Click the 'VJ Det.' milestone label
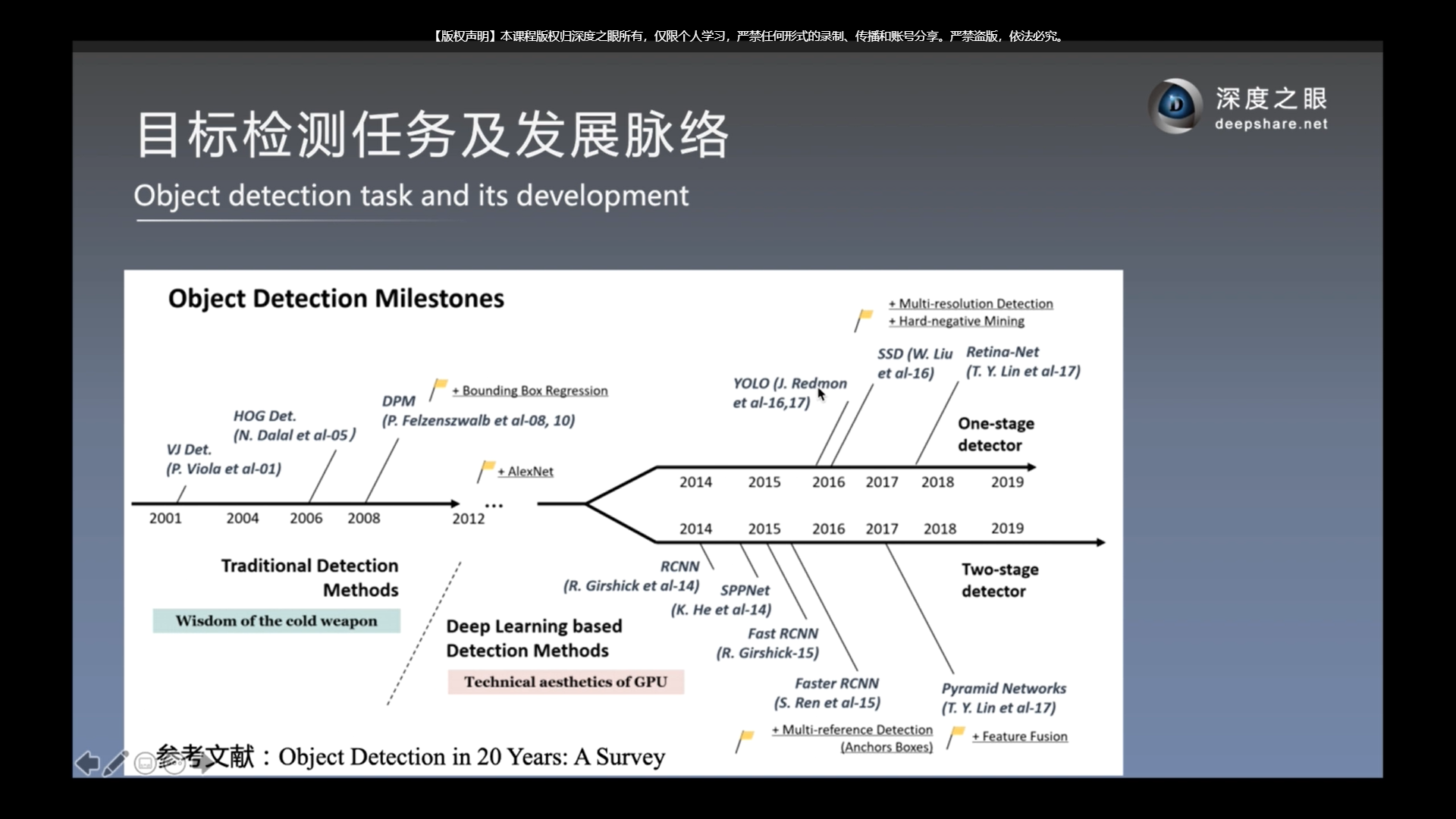Screen dimensions: 1456x819 189,449
